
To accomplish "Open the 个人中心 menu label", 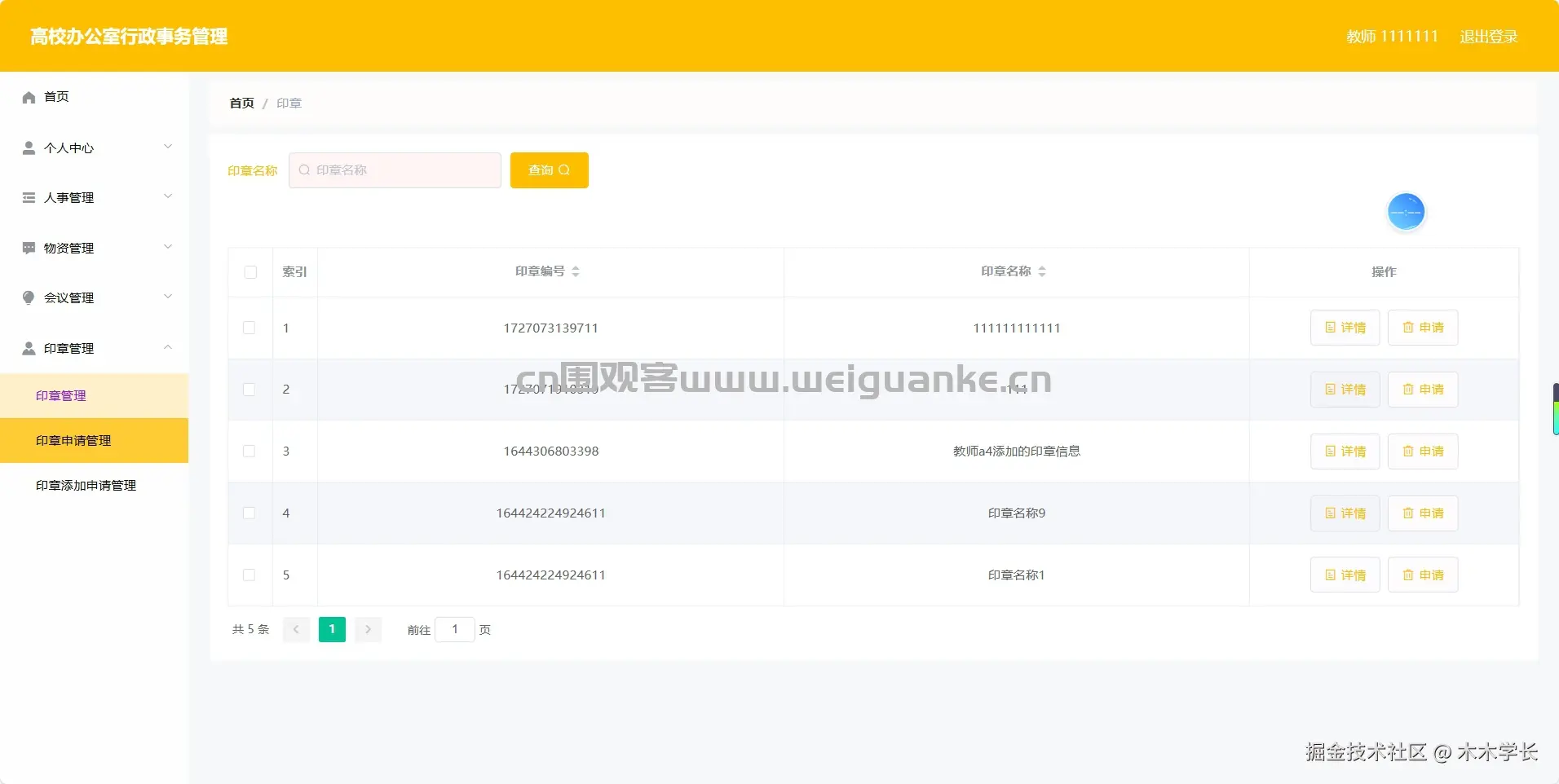I will (x=69, y=148).
